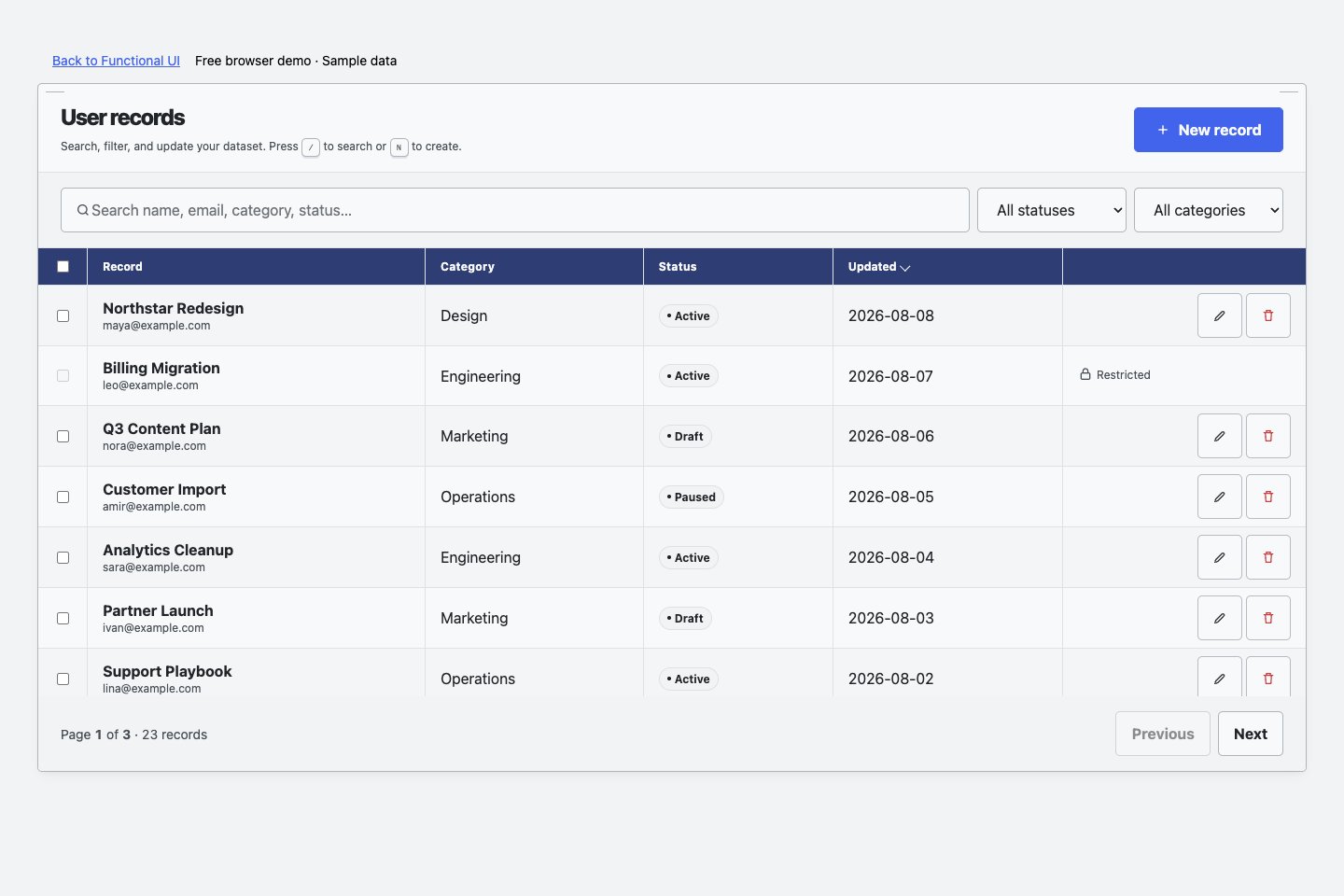Delete the Customer Import record
Screen dimensions: 1344x896
[1267, 497]
